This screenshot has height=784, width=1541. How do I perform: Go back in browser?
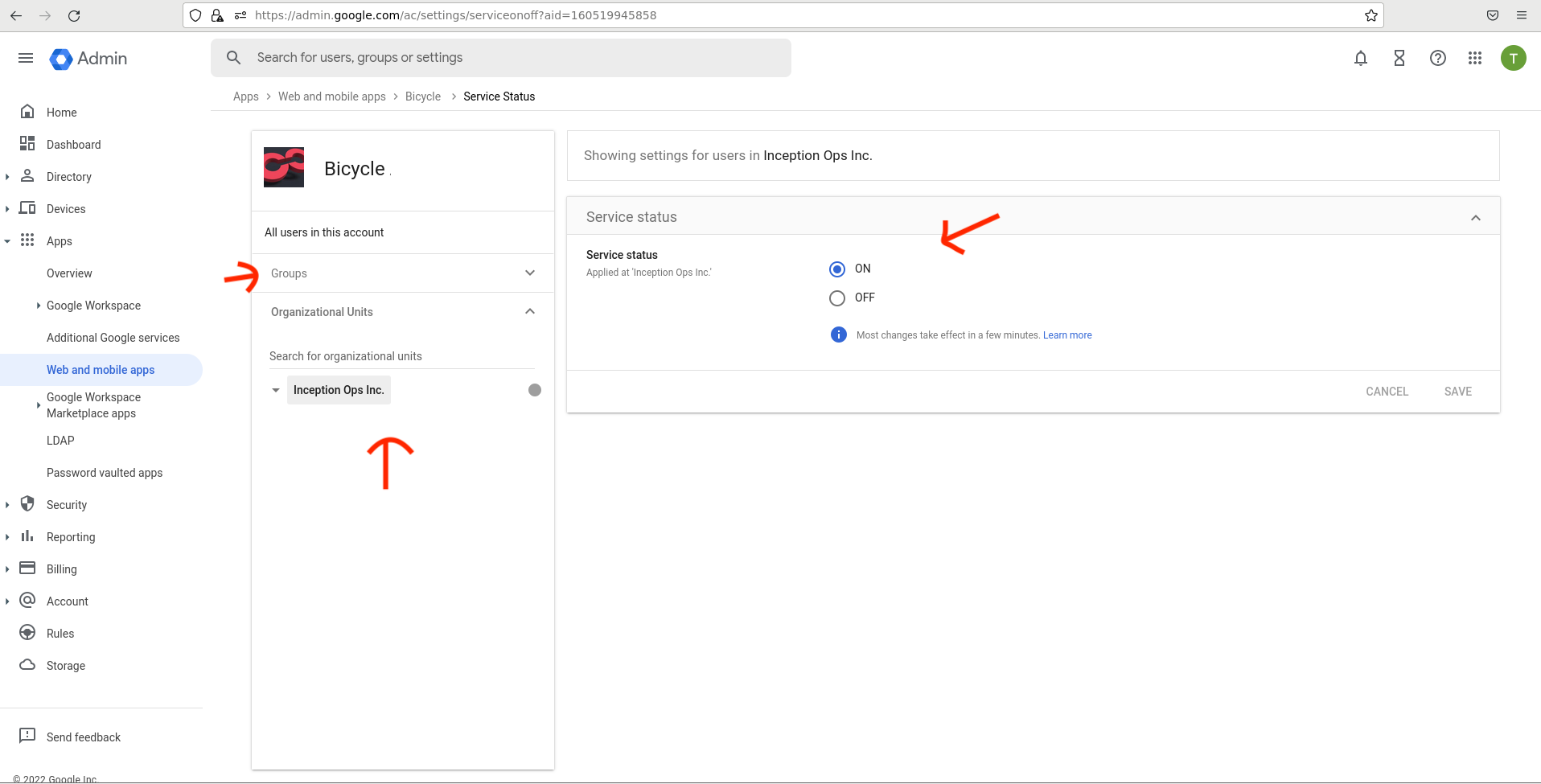coord(16,15)
